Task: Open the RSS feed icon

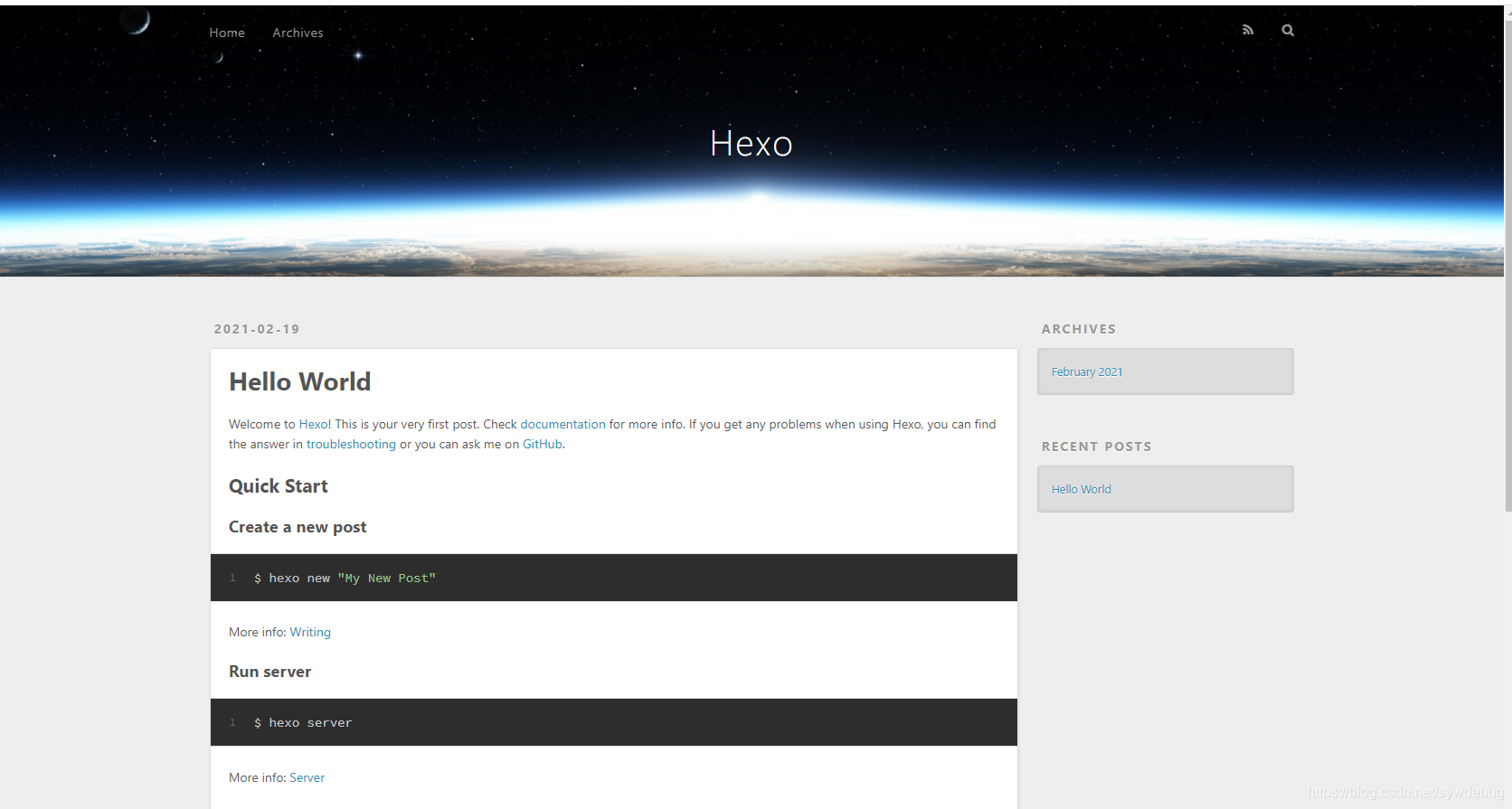Action: pyautogui.click(x=1248, y=30)
